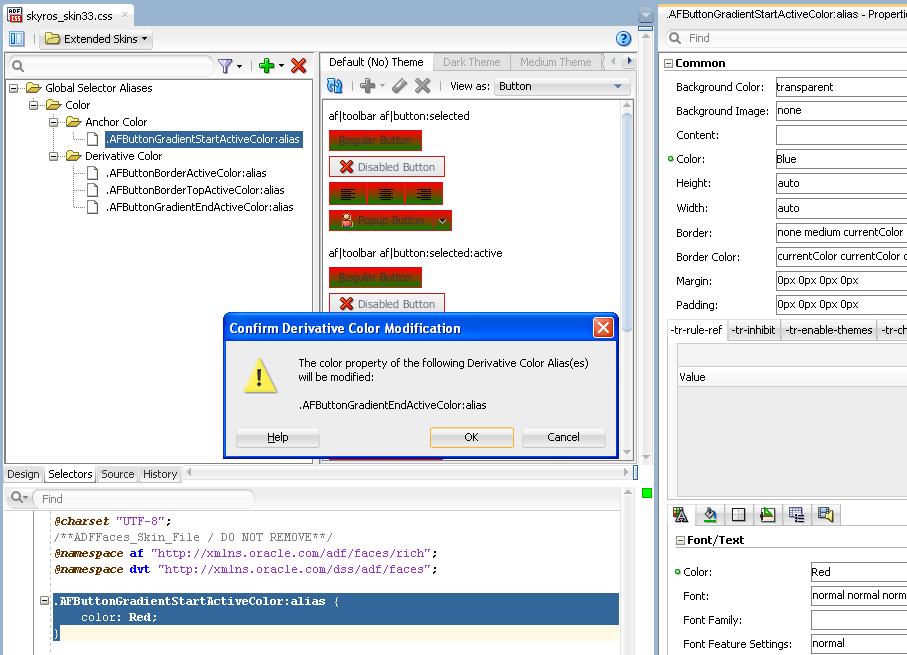Image resolution: width=907 pixels, height=655 pixels.
Task: Open the -tr-rule-ref tab
Action: tap(696, 330)
